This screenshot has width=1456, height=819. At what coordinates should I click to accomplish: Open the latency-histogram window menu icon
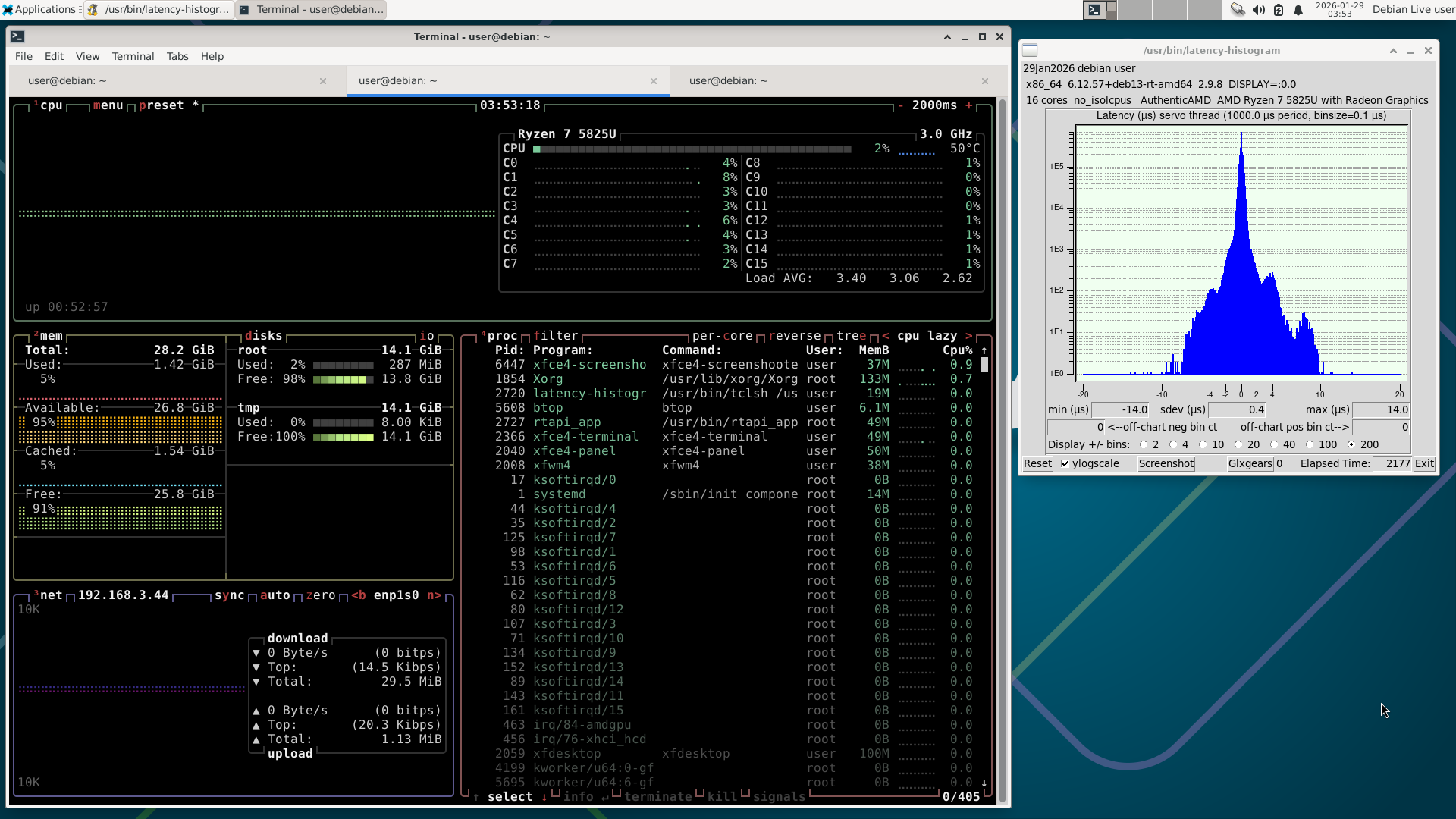click(1030, 51)
